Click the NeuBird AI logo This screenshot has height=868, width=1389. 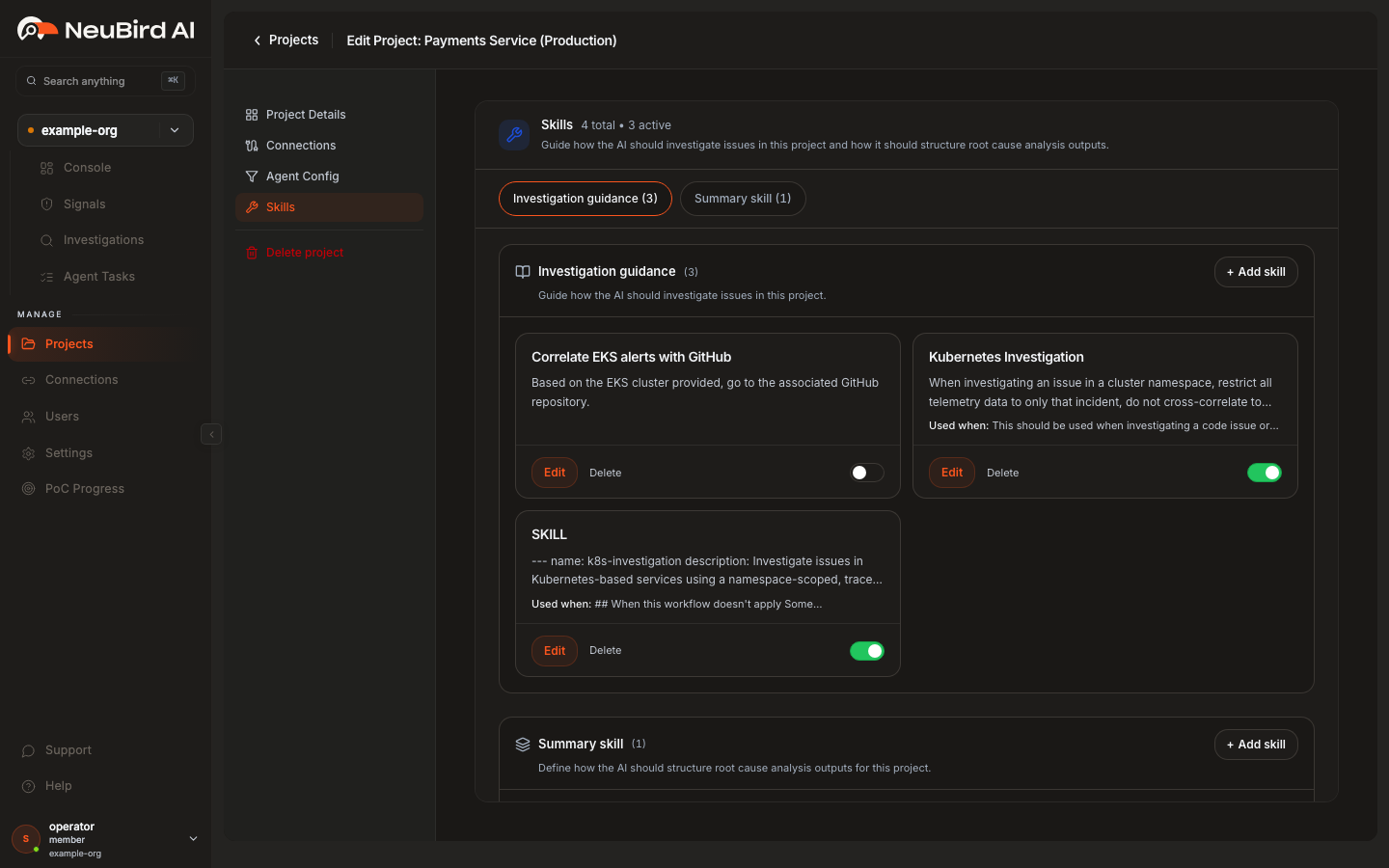[105, 30]
